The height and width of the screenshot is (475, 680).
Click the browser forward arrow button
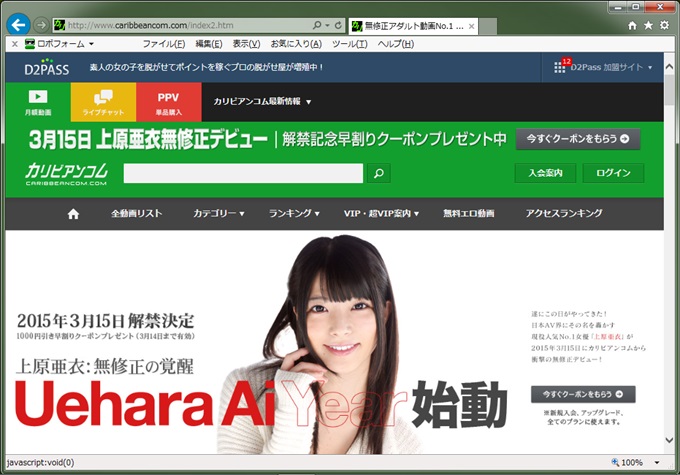point(41,25)
